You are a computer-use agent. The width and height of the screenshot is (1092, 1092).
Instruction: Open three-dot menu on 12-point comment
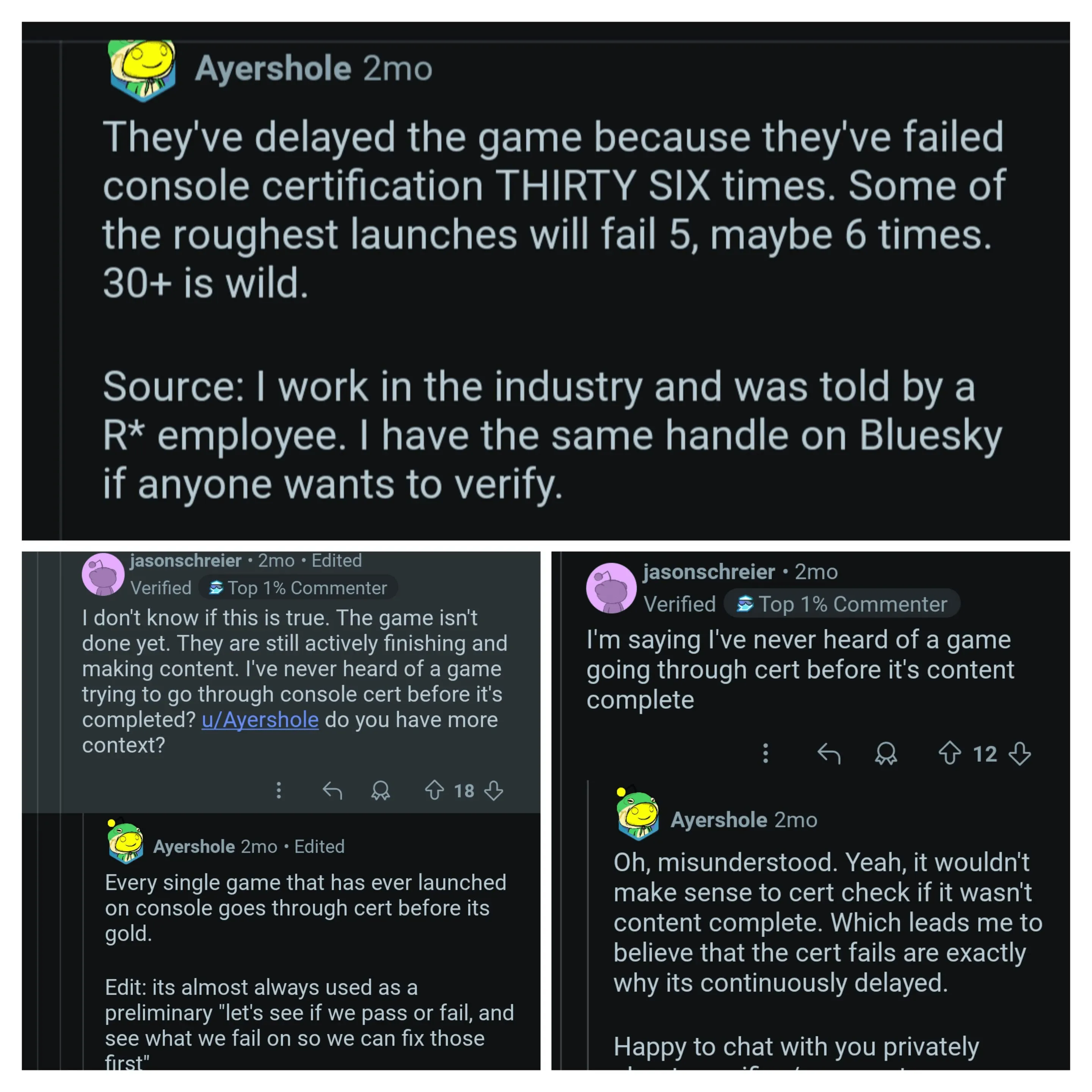point(765,753)
